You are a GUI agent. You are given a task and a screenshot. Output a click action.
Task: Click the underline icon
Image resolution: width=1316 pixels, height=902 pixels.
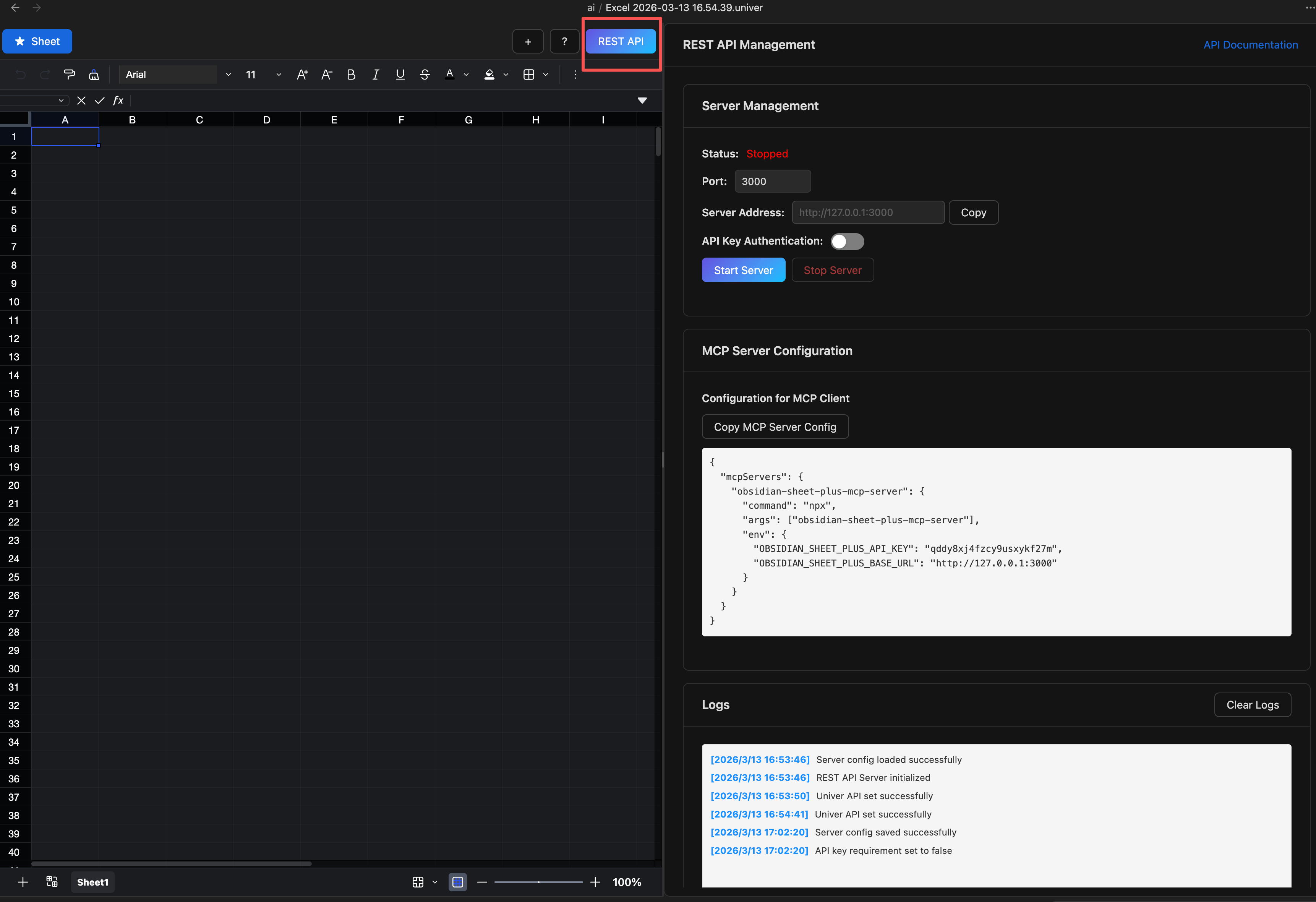click(x=400, y=75)
